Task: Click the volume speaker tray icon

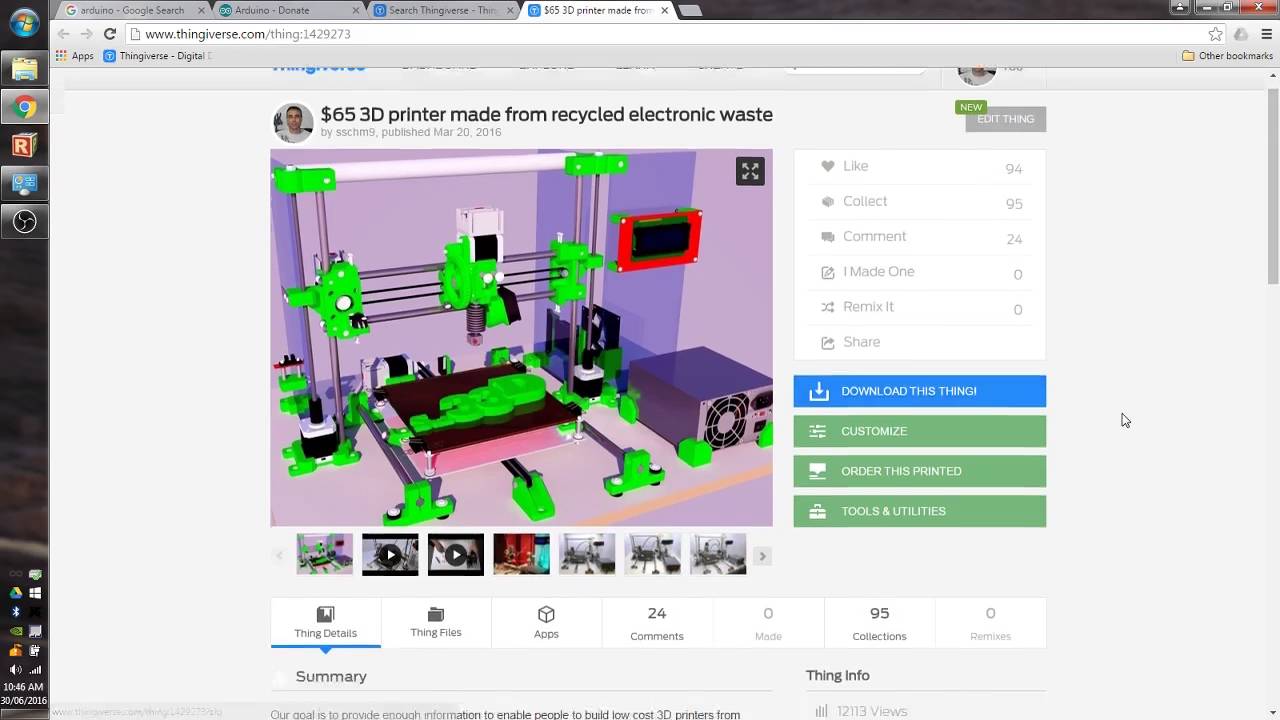Action: pyautogui.click(x=16, y=669)
